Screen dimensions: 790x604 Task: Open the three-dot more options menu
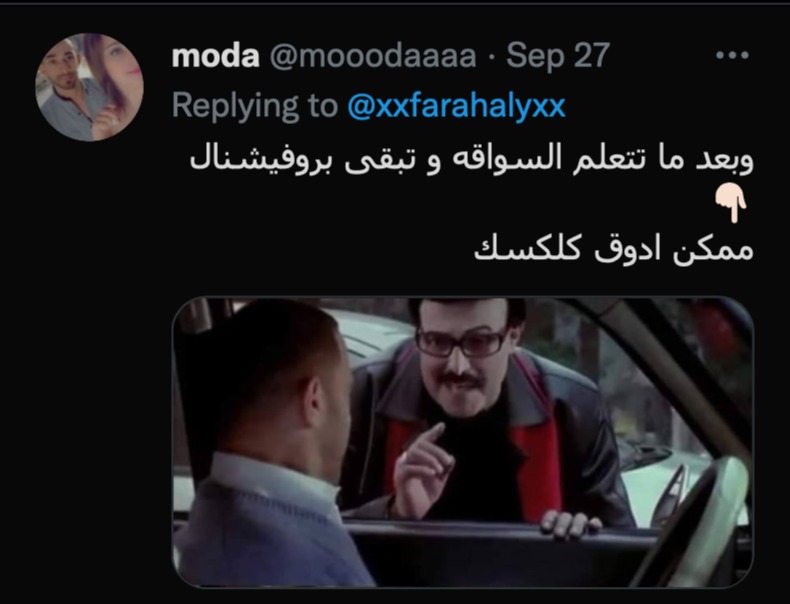coord(732,54)
